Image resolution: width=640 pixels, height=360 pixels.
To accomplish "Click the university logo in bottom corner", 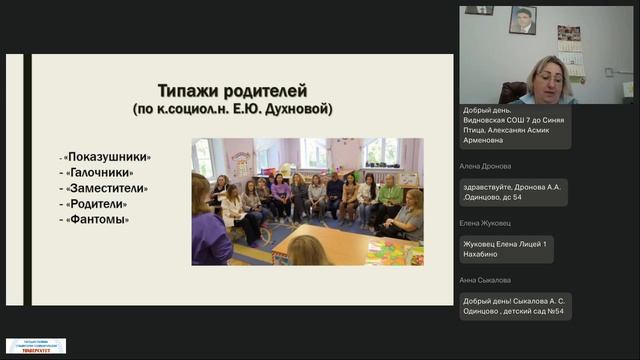I will pyautogui.click(x=36, y=346).
